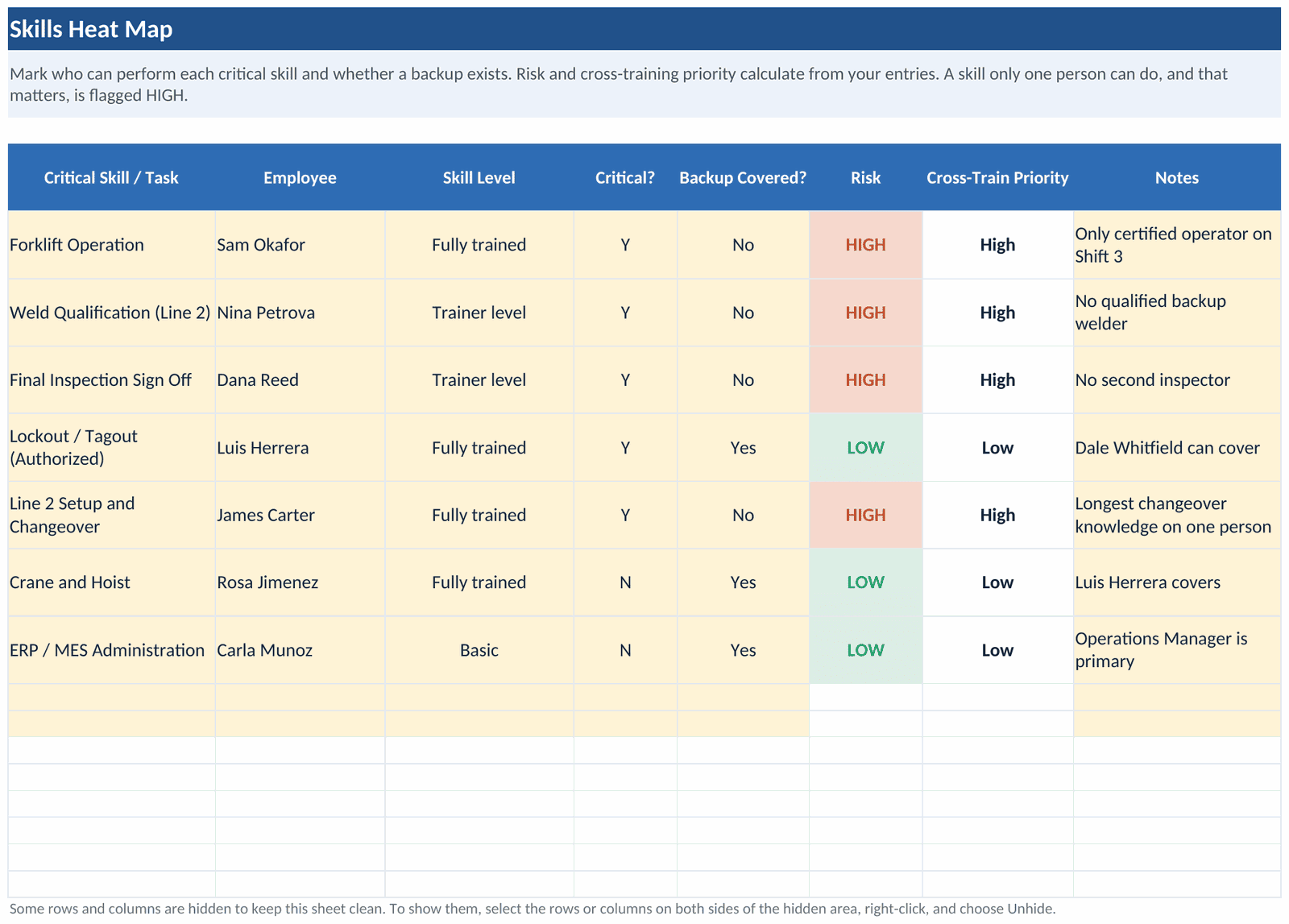Image resolution: width=1289 pixels, height=924 pixels.
Task: Select the 'No second inspector' note
Action: coord(1177,380)
